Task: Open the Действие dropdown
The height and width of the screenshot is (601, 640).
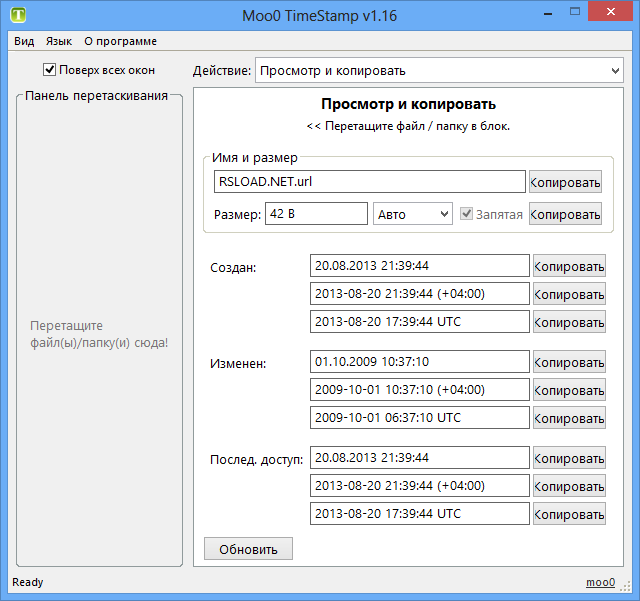Action: (439, 71)
